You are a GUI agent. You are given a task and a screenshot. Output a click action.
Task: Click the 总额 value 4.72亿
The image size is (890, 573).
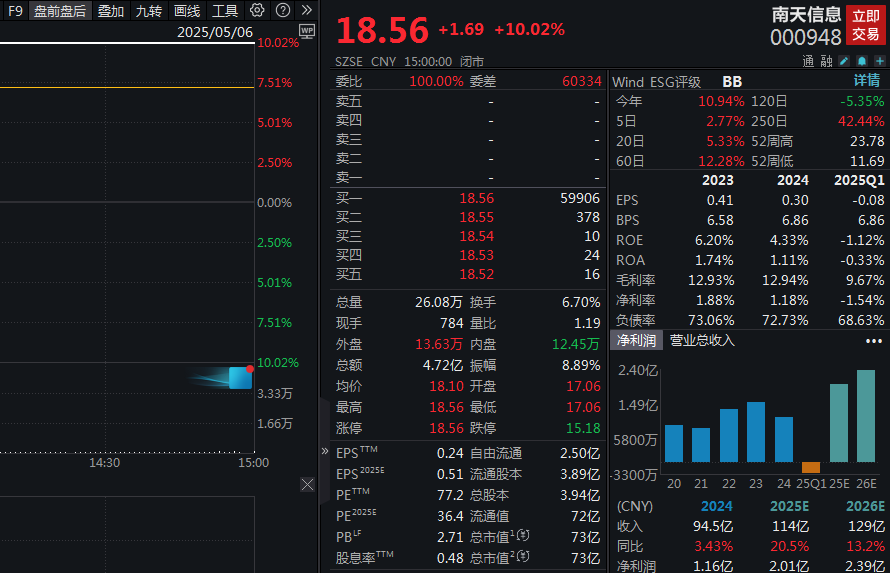[x=443, y=365]
